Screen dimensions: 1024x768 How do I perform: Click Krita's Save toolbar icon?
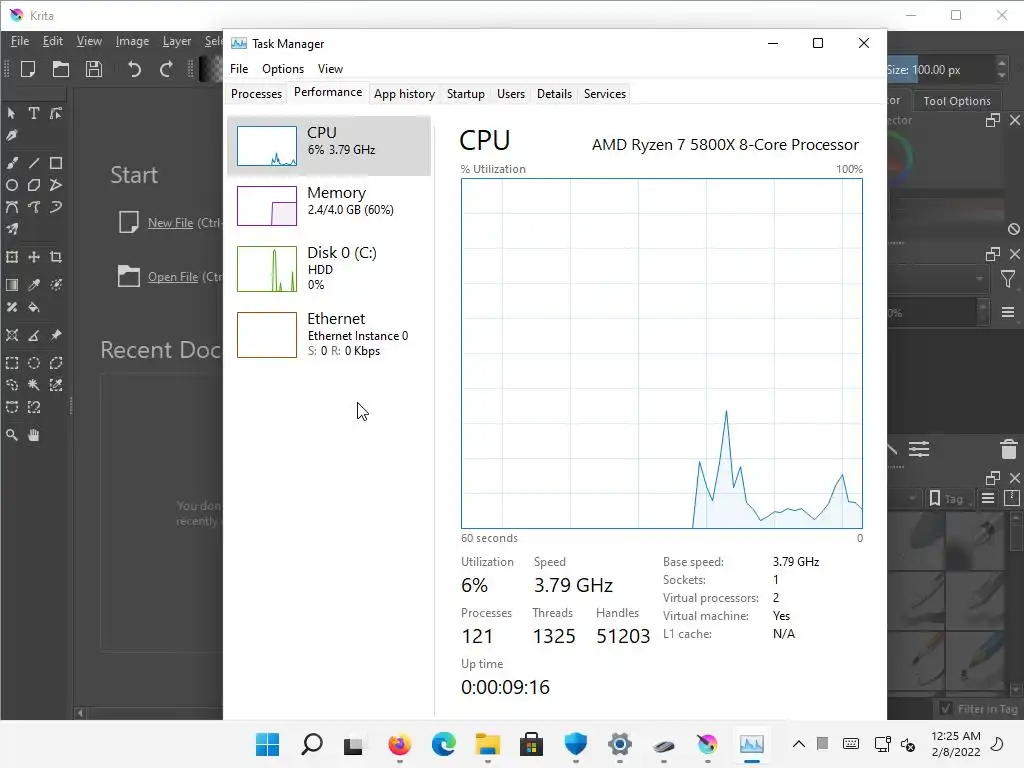point(94,69)
